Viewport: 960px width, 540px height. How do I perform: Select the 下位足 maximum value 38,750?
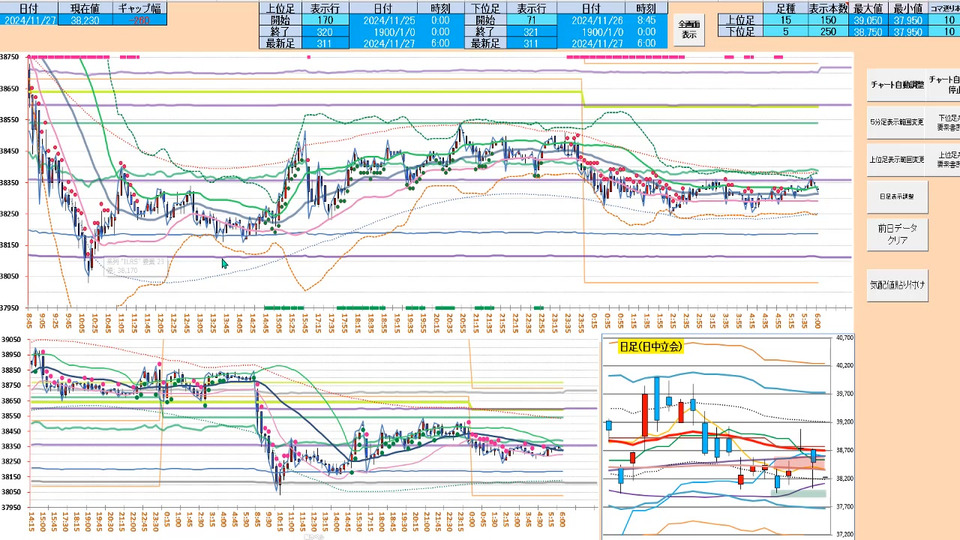(x=868, y=32)
